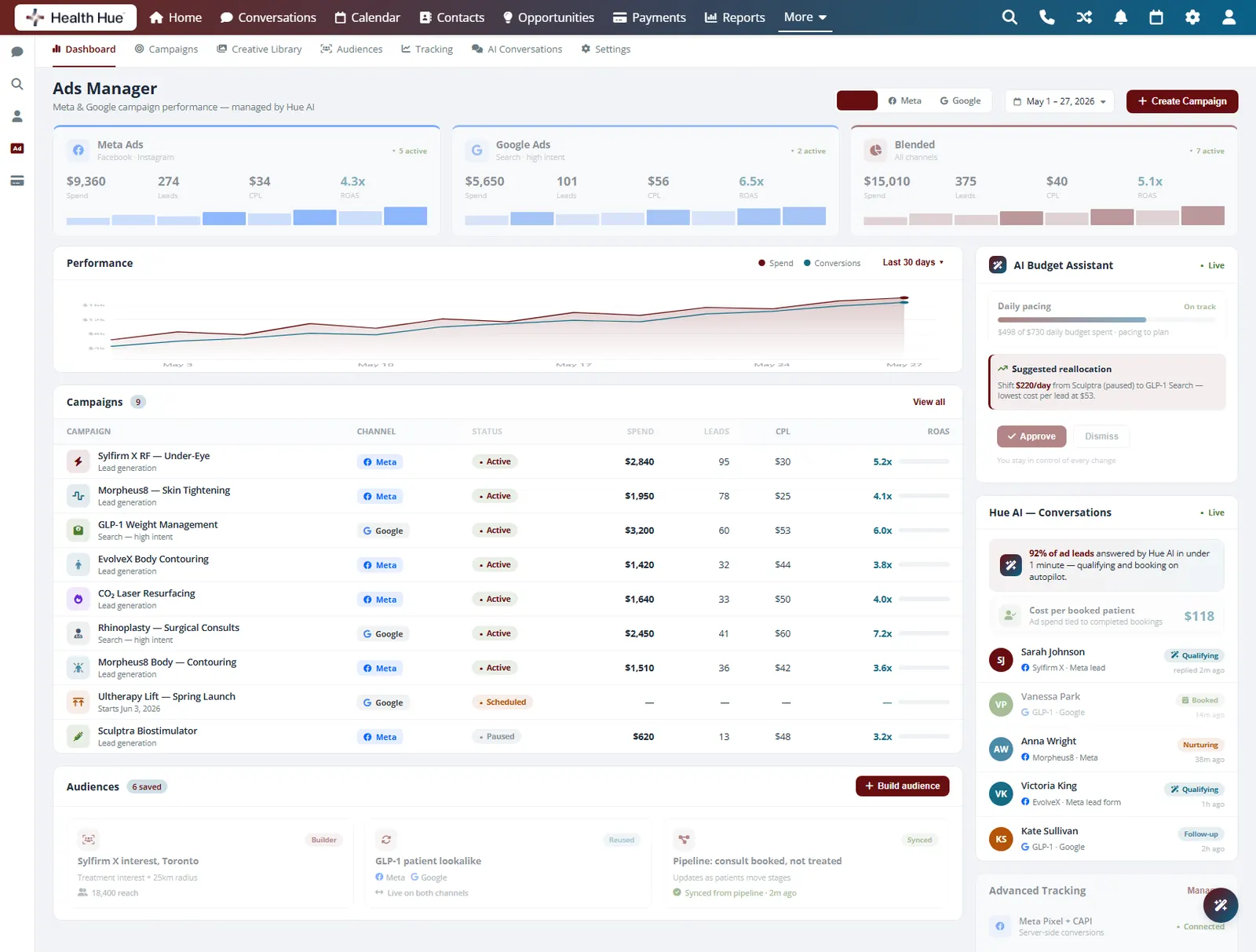Open the settings gear in top bar

pos(1192,17)
